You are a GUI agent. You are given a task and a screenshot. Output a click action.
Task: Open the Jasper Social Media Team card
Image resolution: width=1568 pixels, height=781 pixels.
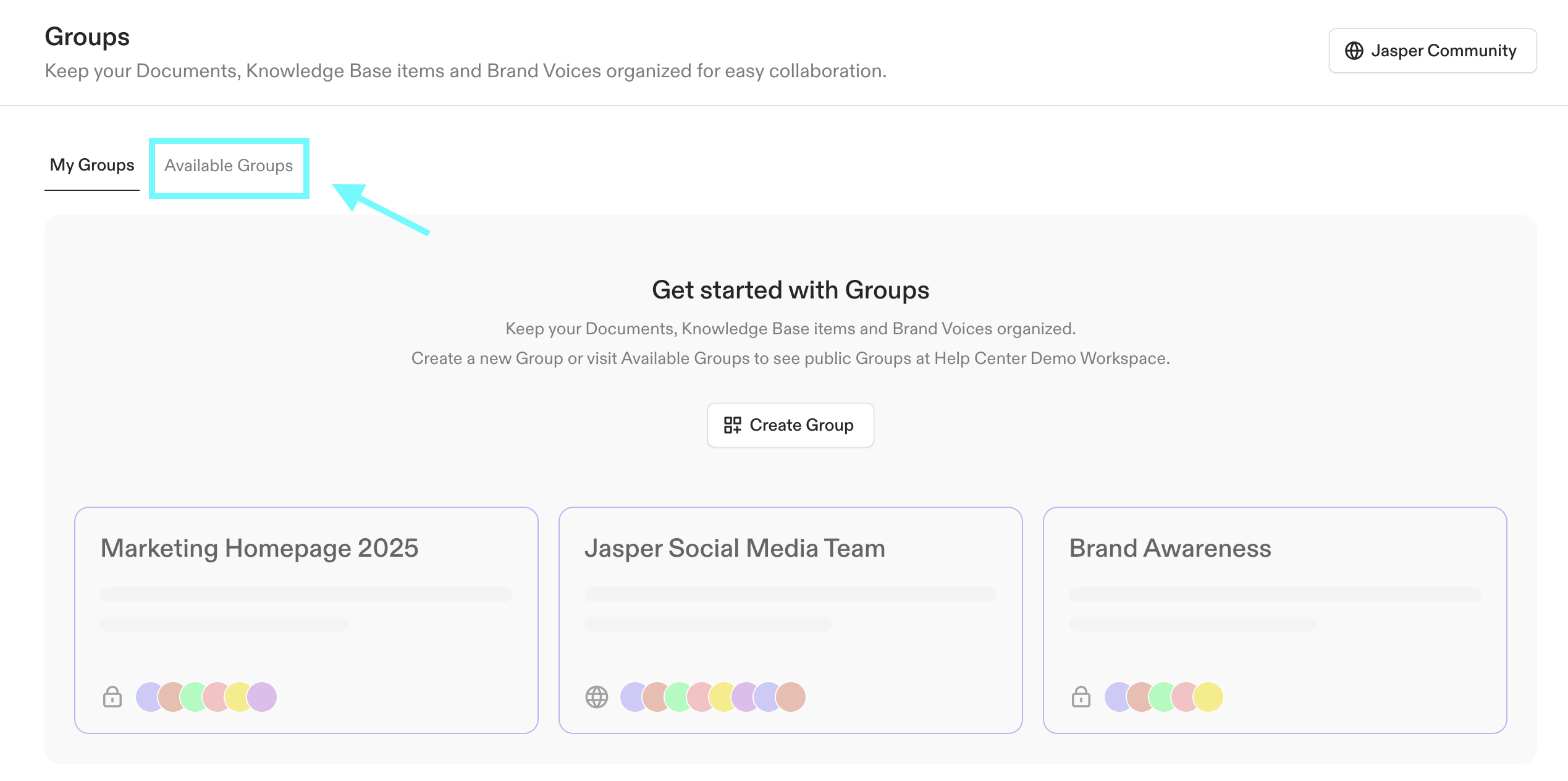click(791, 620)
